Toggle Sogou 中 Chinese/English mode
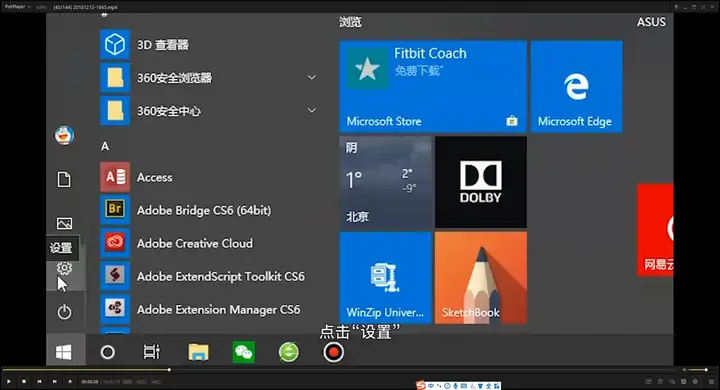 [x=430, y=386]
